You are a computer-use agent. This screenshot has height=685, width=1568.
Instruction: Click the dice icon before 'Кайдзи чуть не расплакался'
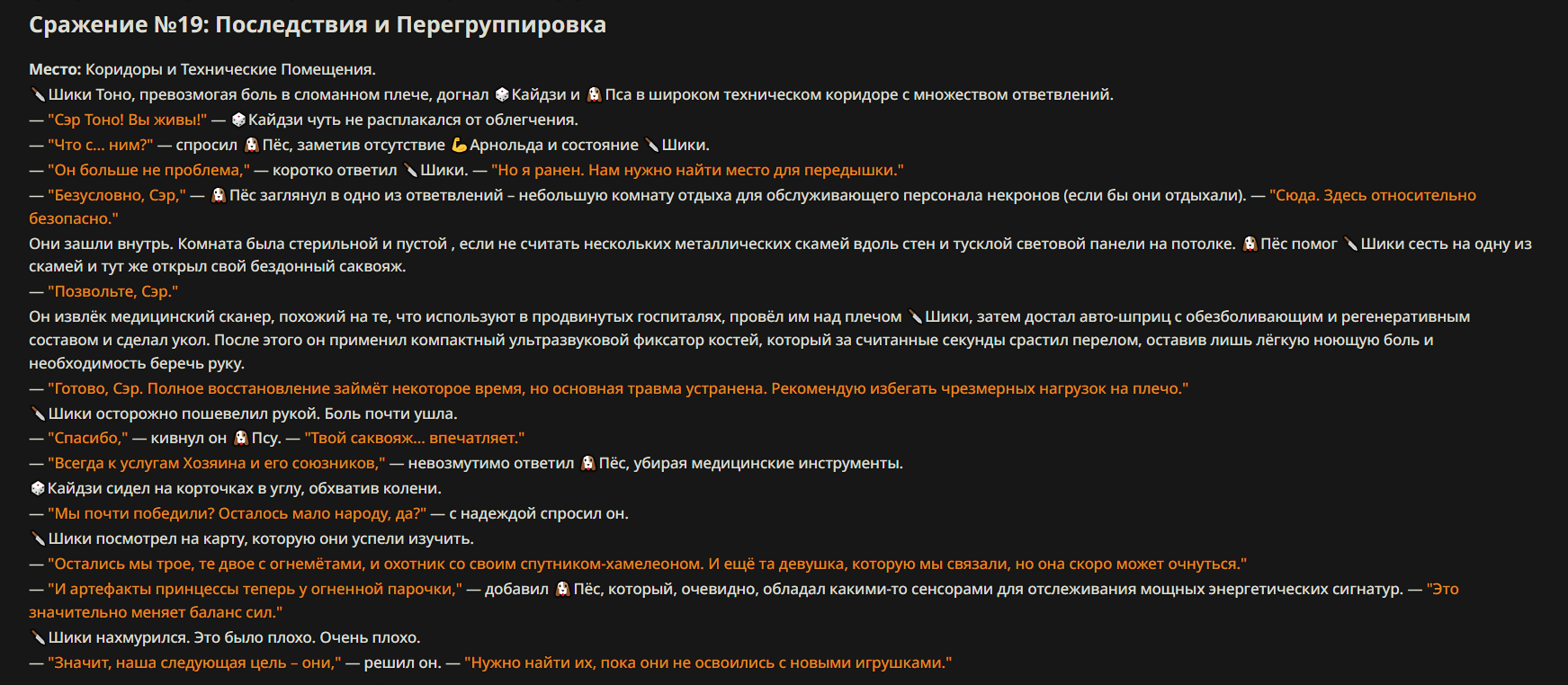(238, 120)
